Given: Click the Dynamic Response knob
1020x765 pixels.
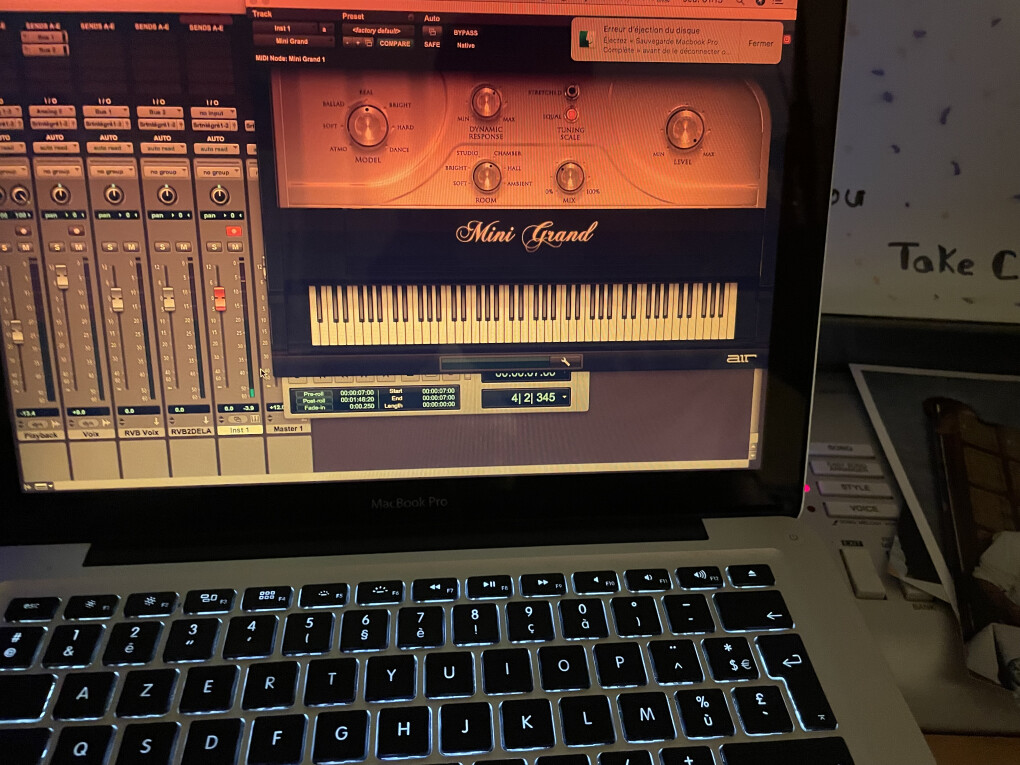Looking at the screenshot, I should 485,101.
